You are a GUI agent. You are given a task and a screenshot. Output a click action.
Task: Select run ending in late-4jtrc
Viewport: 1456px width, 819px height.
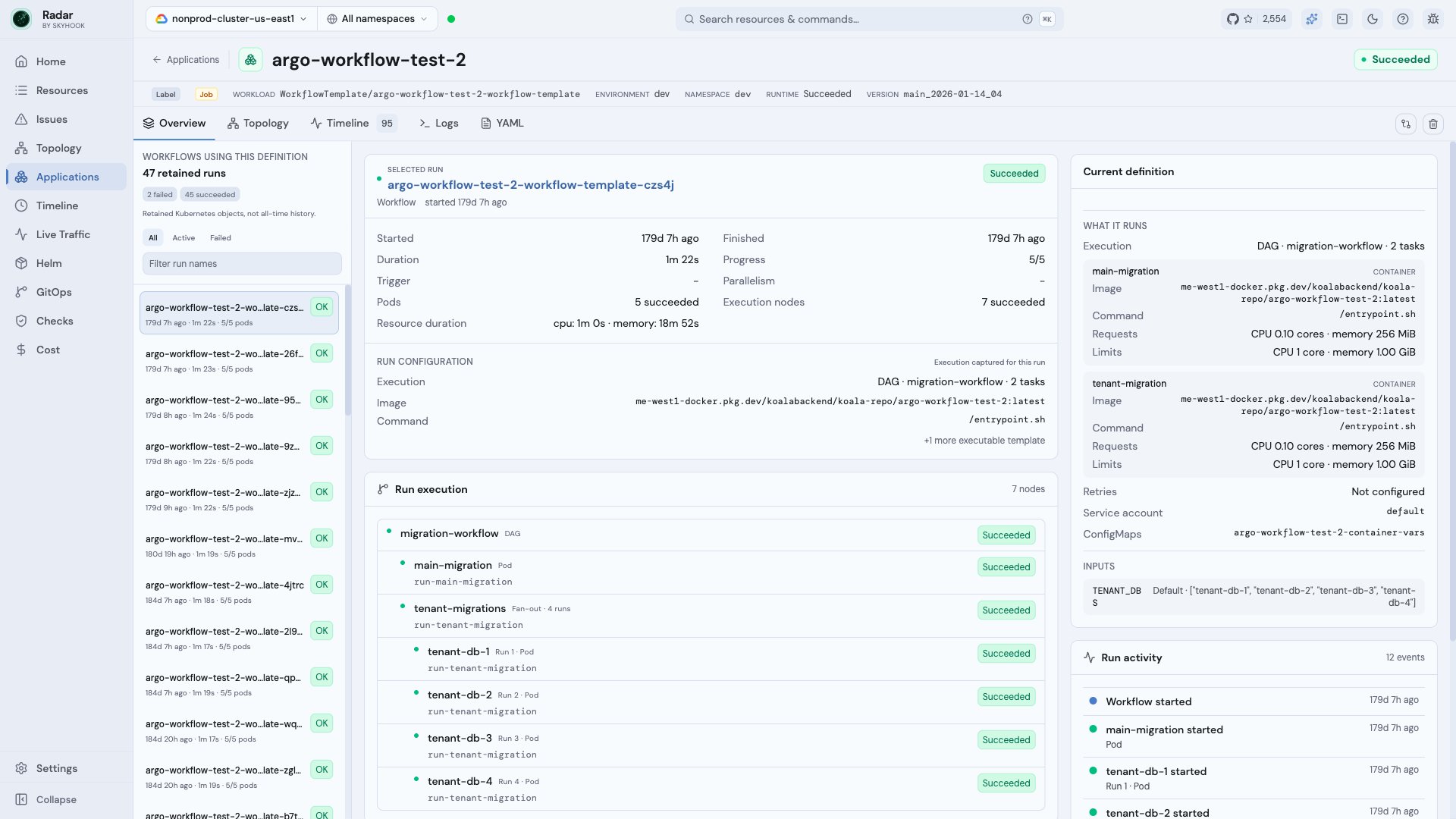(239, 591)
